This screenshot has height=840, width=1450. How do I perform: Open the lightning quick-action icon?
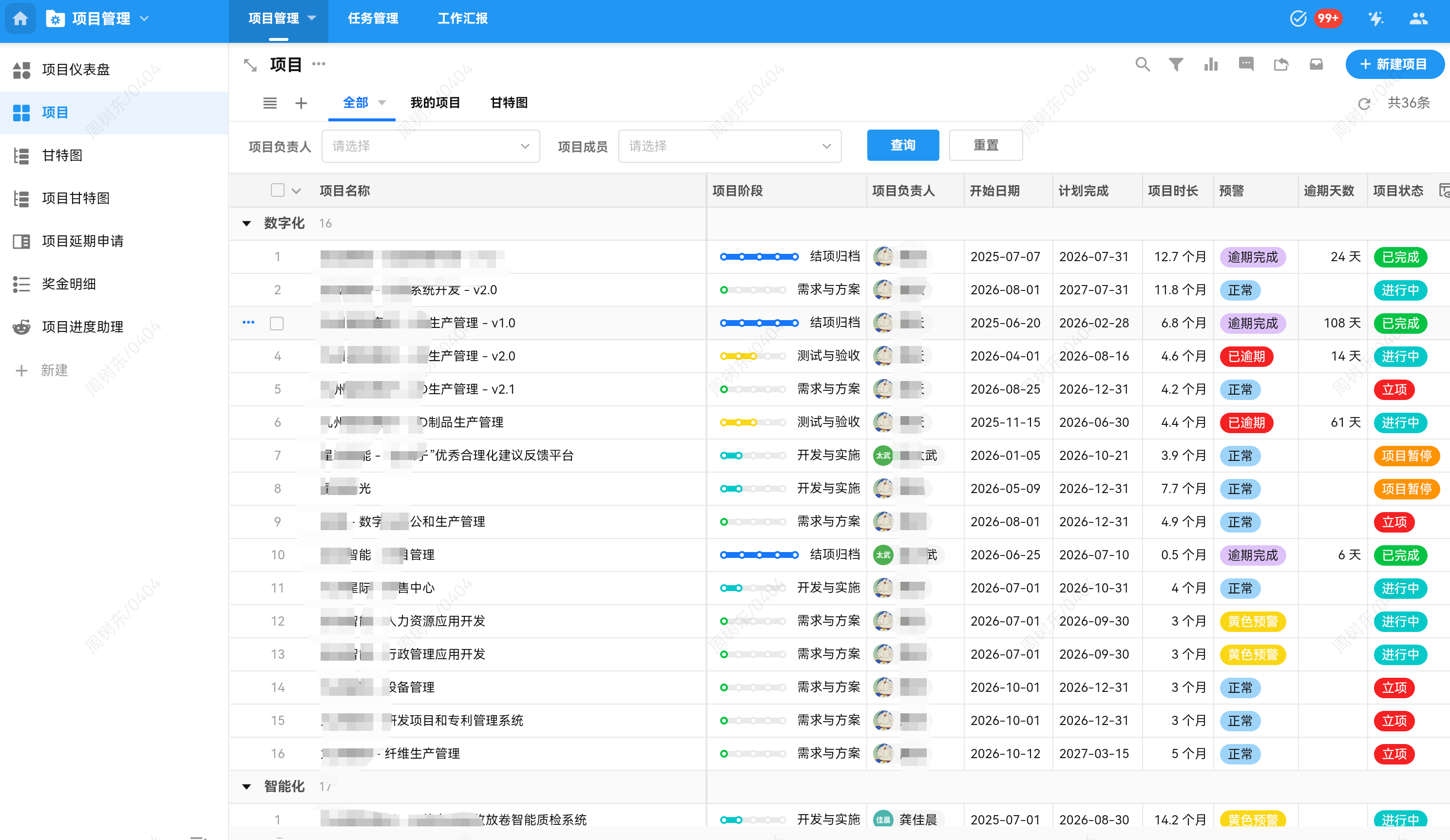coord(1376,19)
